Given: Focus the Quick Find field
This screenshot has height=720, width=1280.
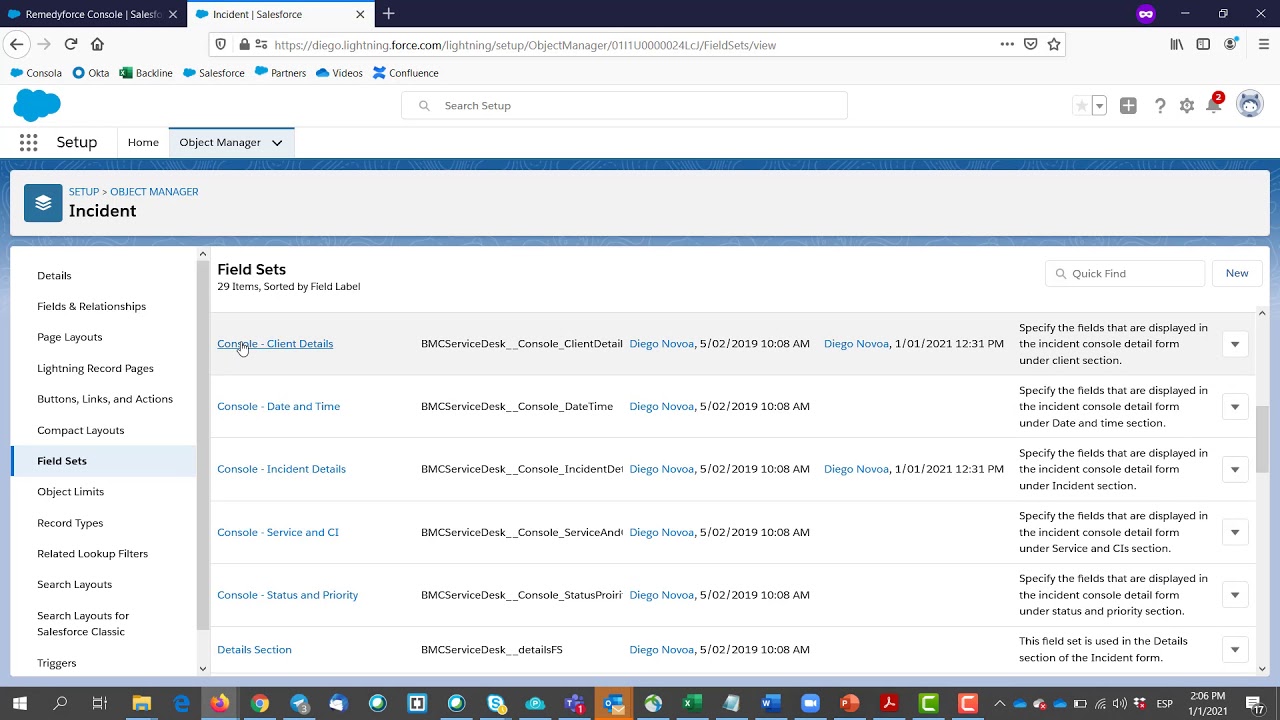Looking at the screenshot, I should click(1125, 273).
